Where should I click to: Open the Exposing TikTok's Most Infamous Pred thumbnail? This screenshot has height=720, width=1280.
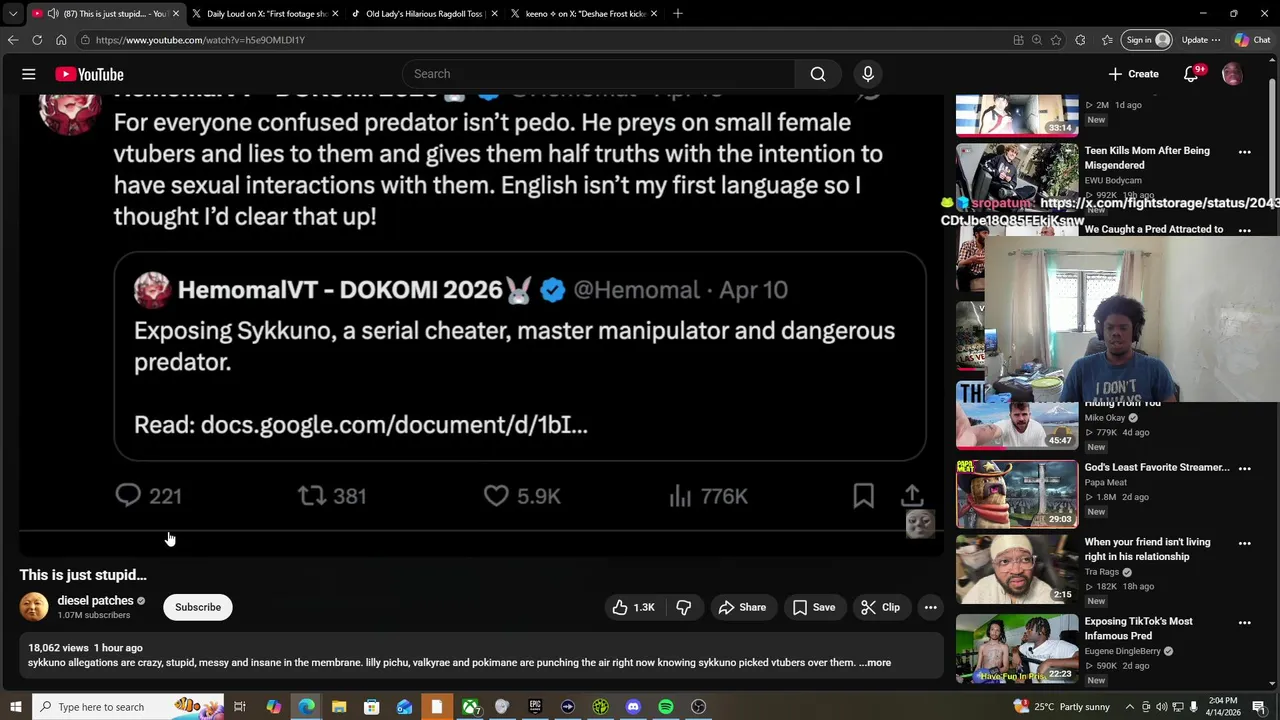click(x=1017, y=647)
